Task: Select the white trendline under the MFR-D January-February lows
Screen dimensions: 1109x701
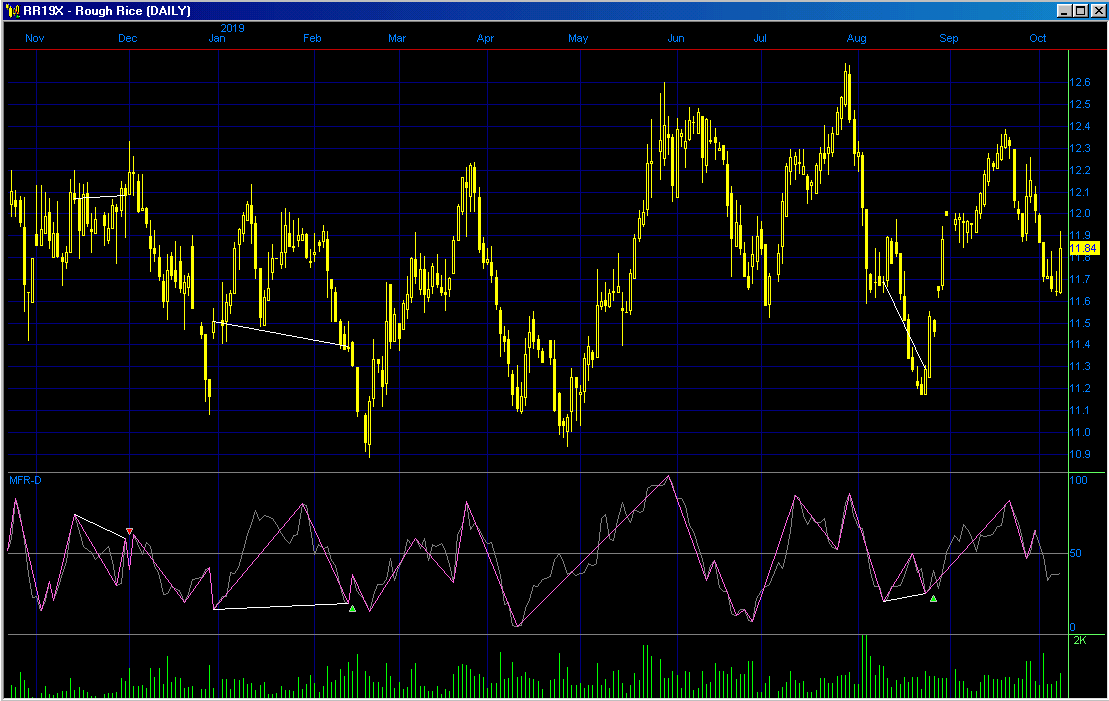Action: 281,606
